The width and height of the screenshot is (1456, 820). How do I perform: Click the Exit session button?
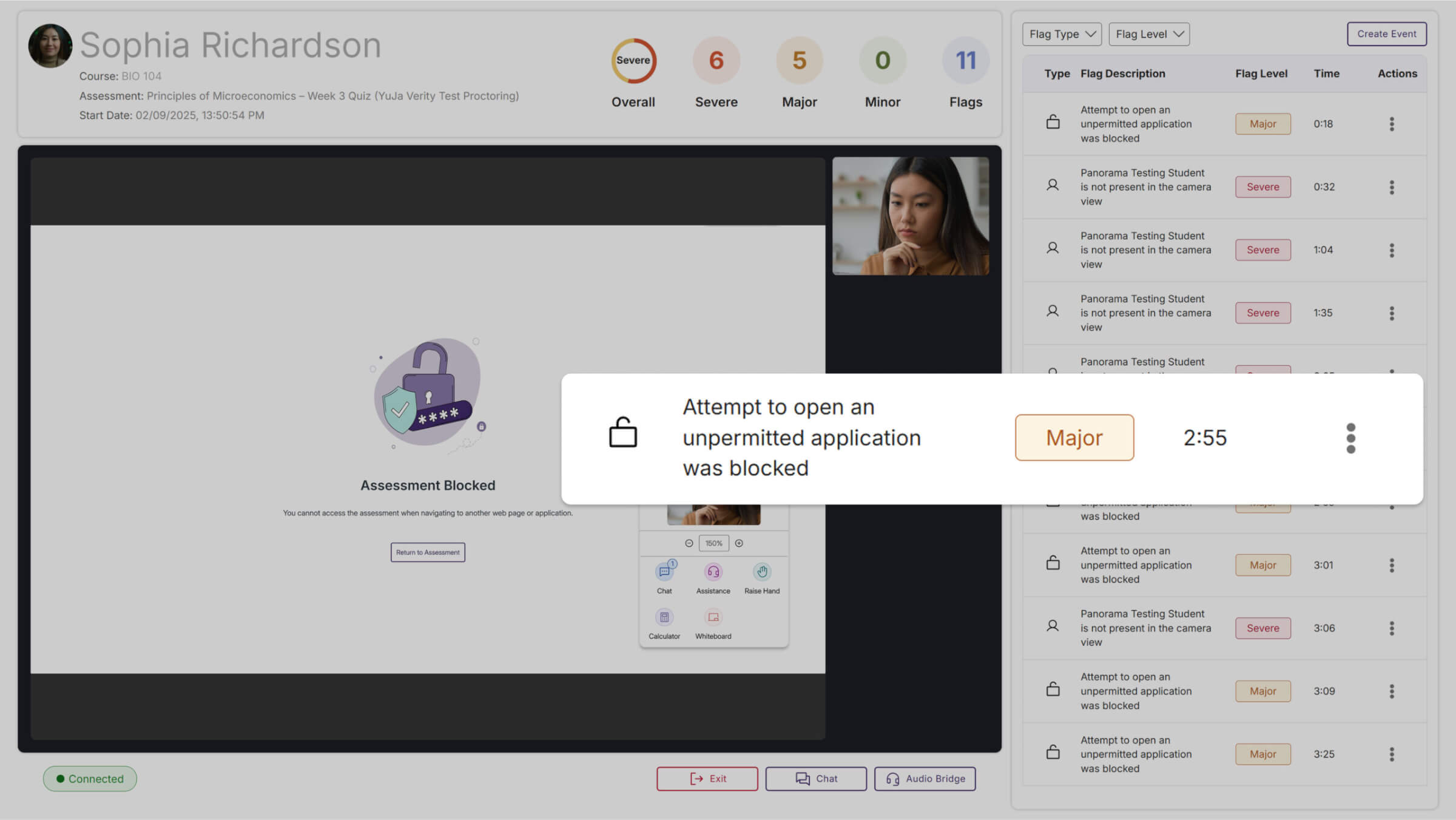[x=707, y=779]
